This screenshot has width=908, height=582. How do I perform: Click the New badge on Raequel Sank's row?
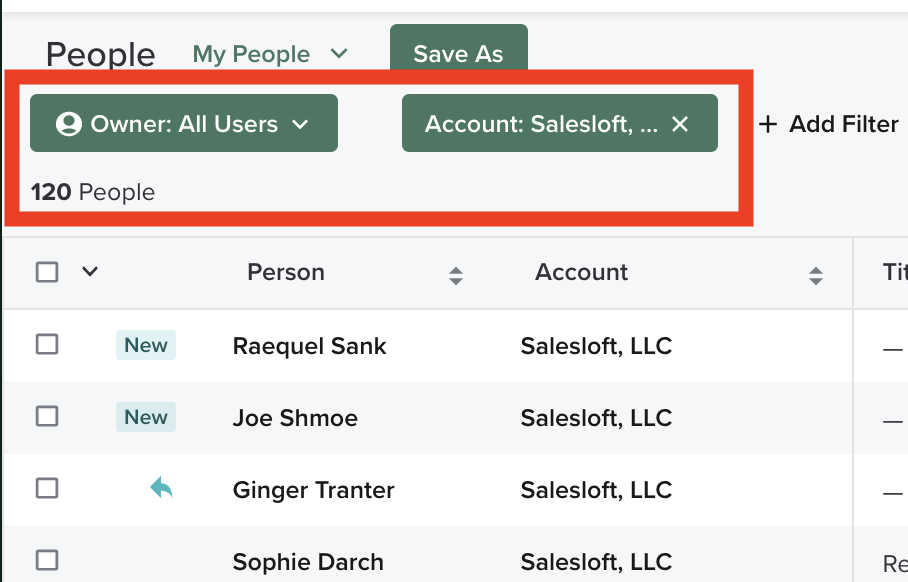coord(145,345)
